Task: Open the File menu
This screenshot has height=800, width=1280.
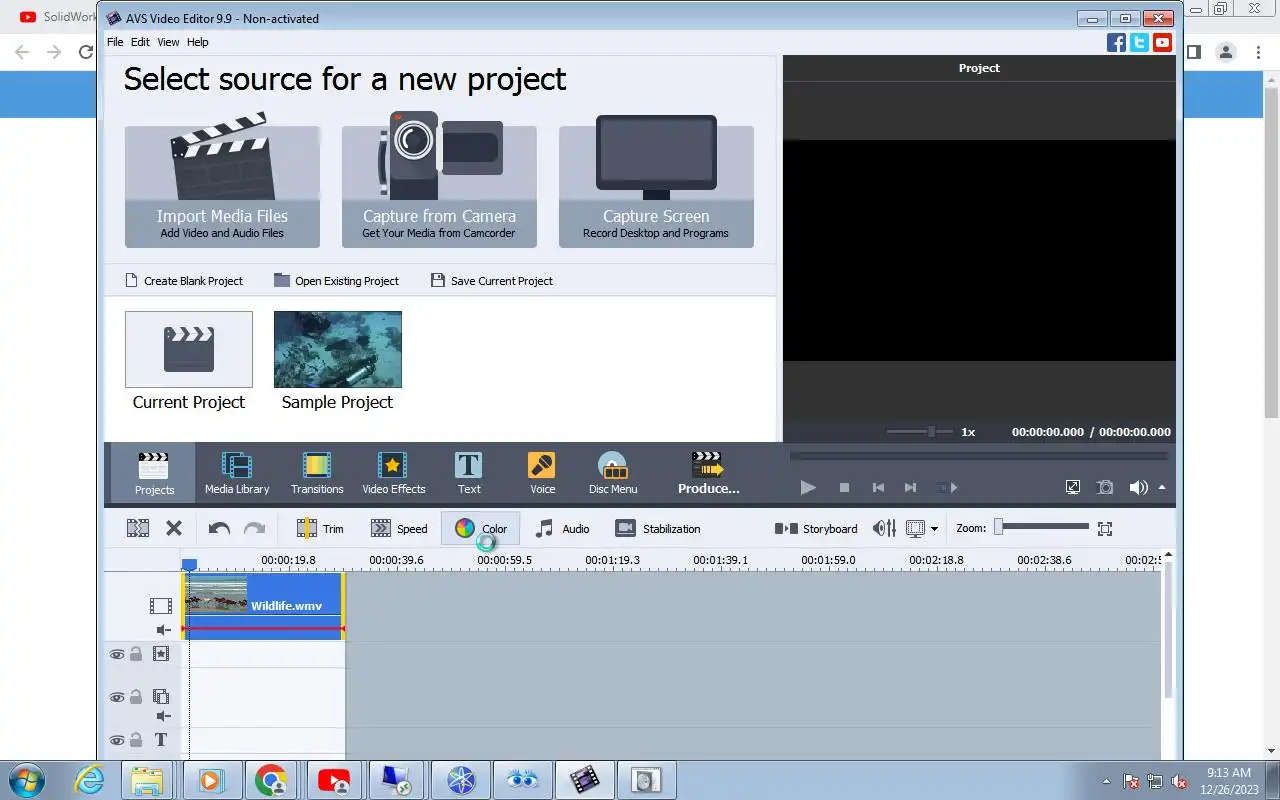Action: (x=115, y=42)
